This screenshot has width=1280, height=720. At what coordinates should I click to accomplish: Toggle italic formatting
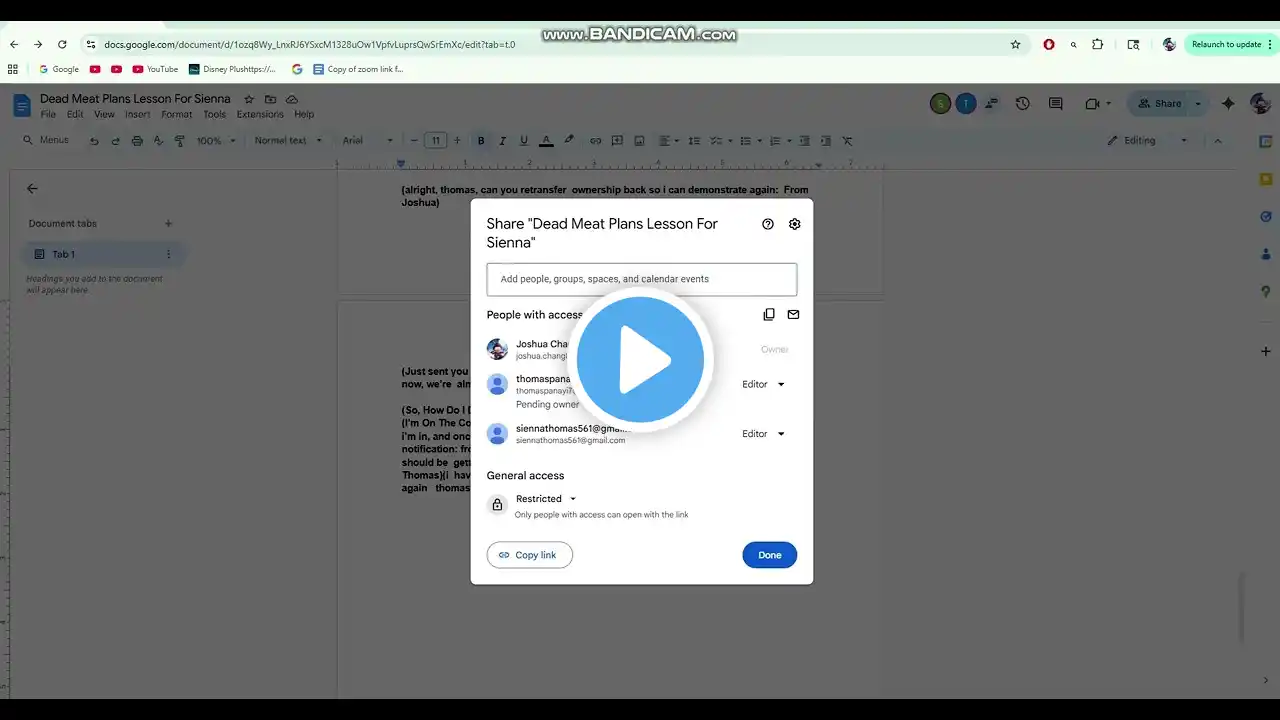(503, 141)
